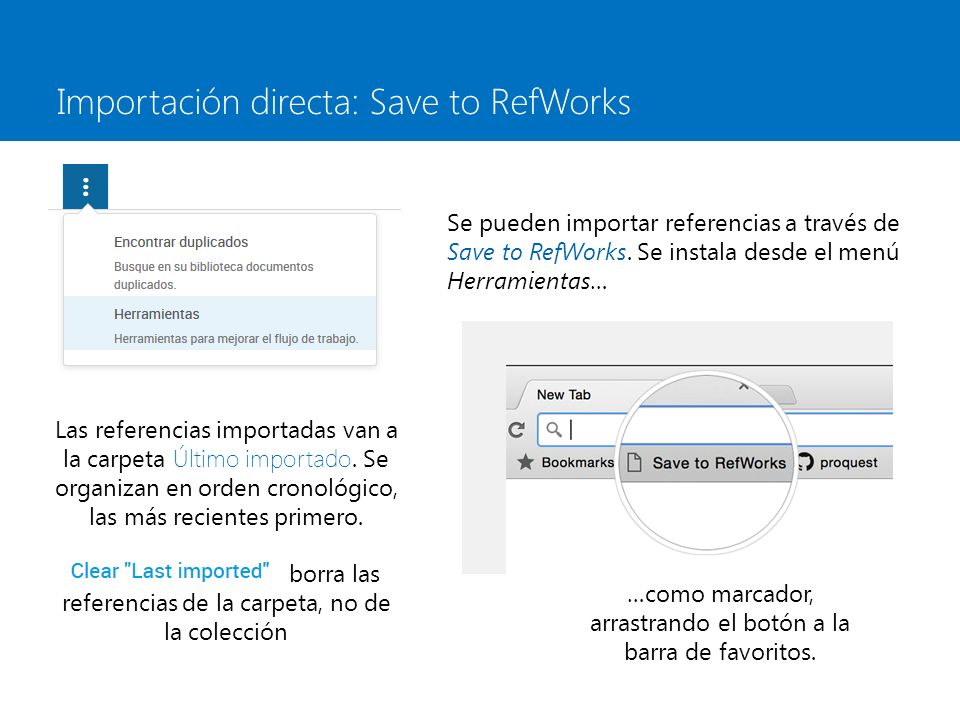Choose Herramientas from the dropdown menu
The height and width of the screenshot is (720, 960).
tap(220, 323)
